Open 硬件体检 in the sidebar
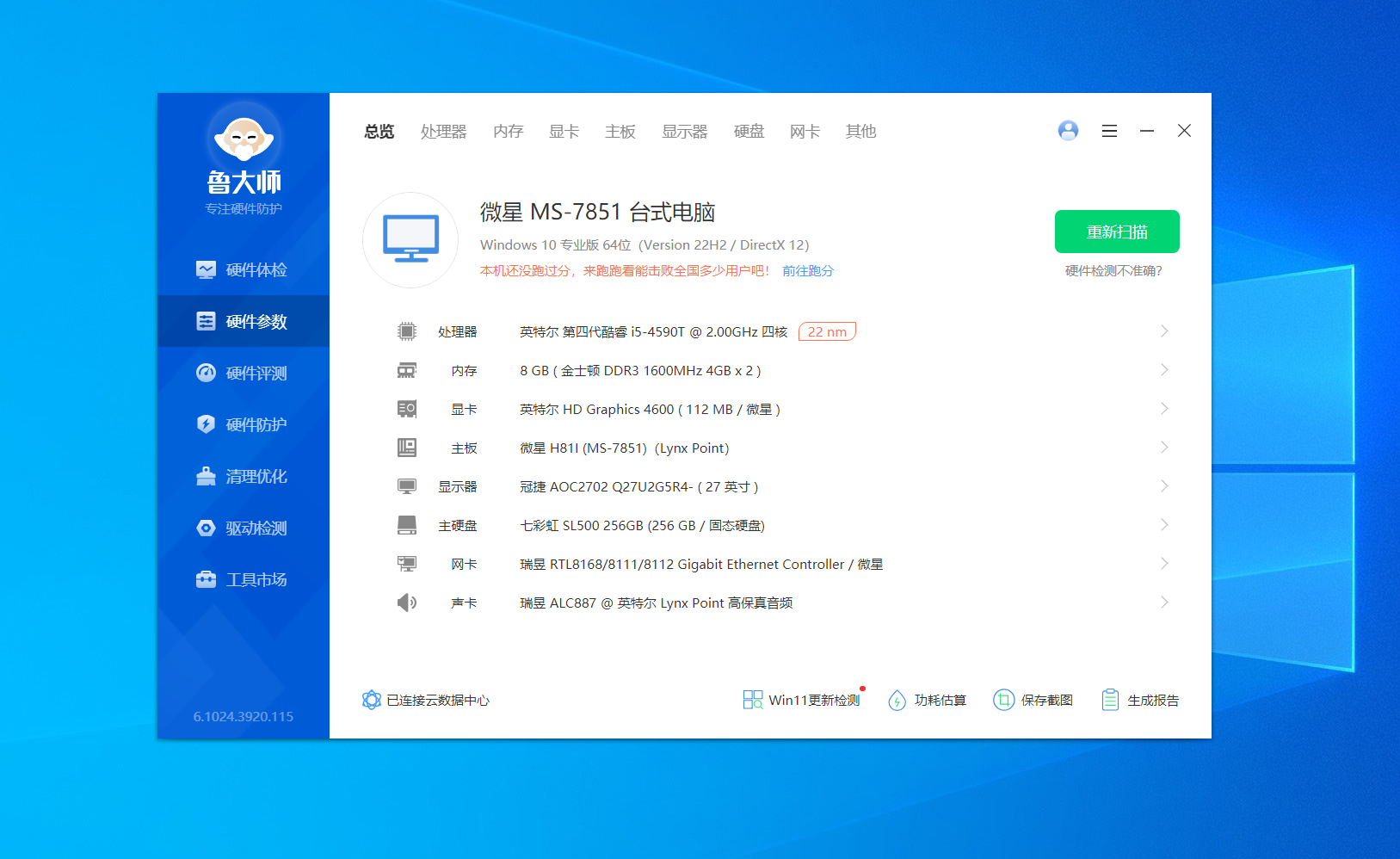 (x=244, y=269)
